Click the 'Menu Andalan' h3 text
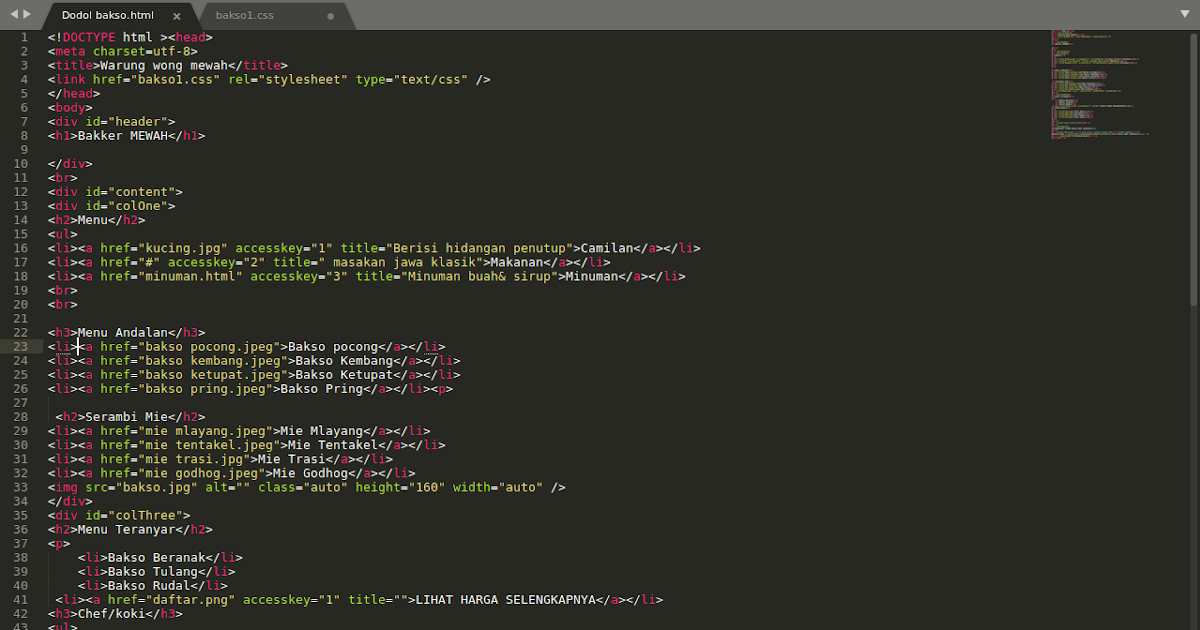This screenshot has width=1200, height=630. (x=124, y=332)
